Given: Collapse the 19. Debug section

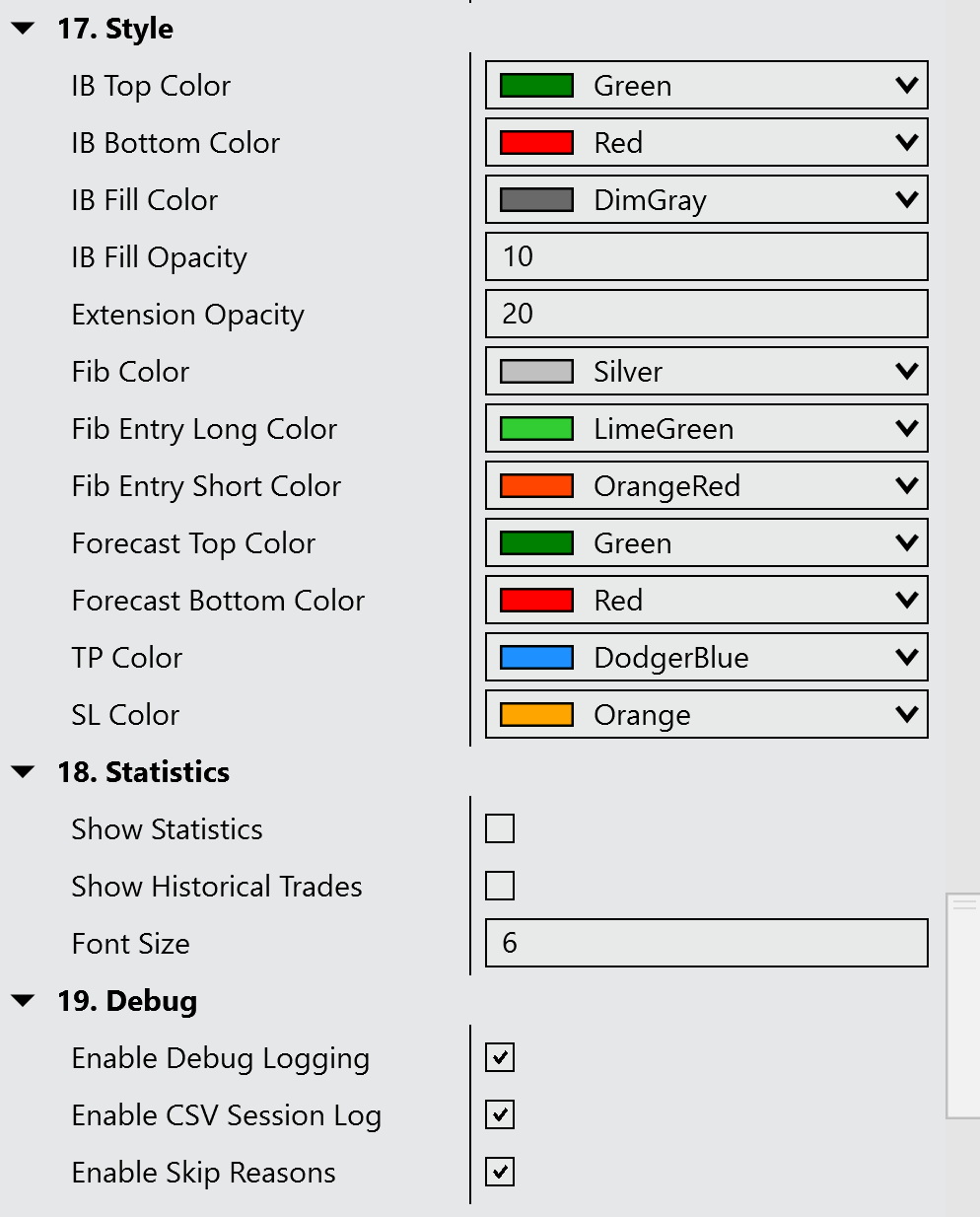Looking at the screenshot, I should [x=23, y=1001].
